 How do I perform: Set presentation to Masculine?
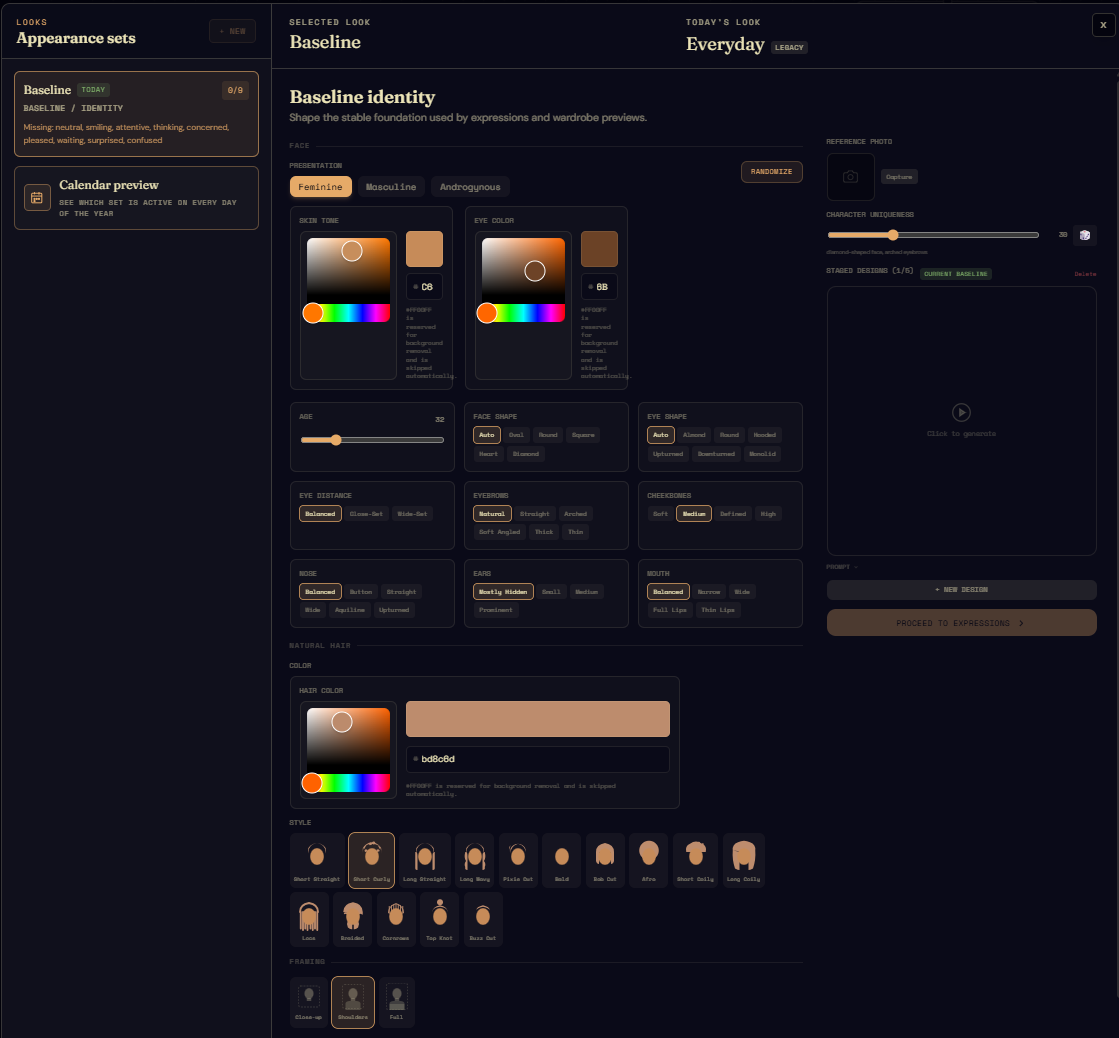pos(391,187)
